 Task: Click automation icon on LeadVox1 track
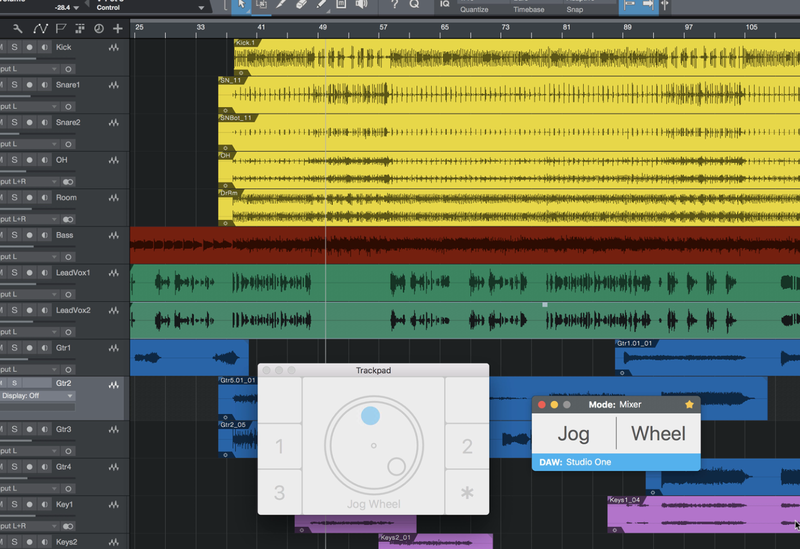(114, 273)
